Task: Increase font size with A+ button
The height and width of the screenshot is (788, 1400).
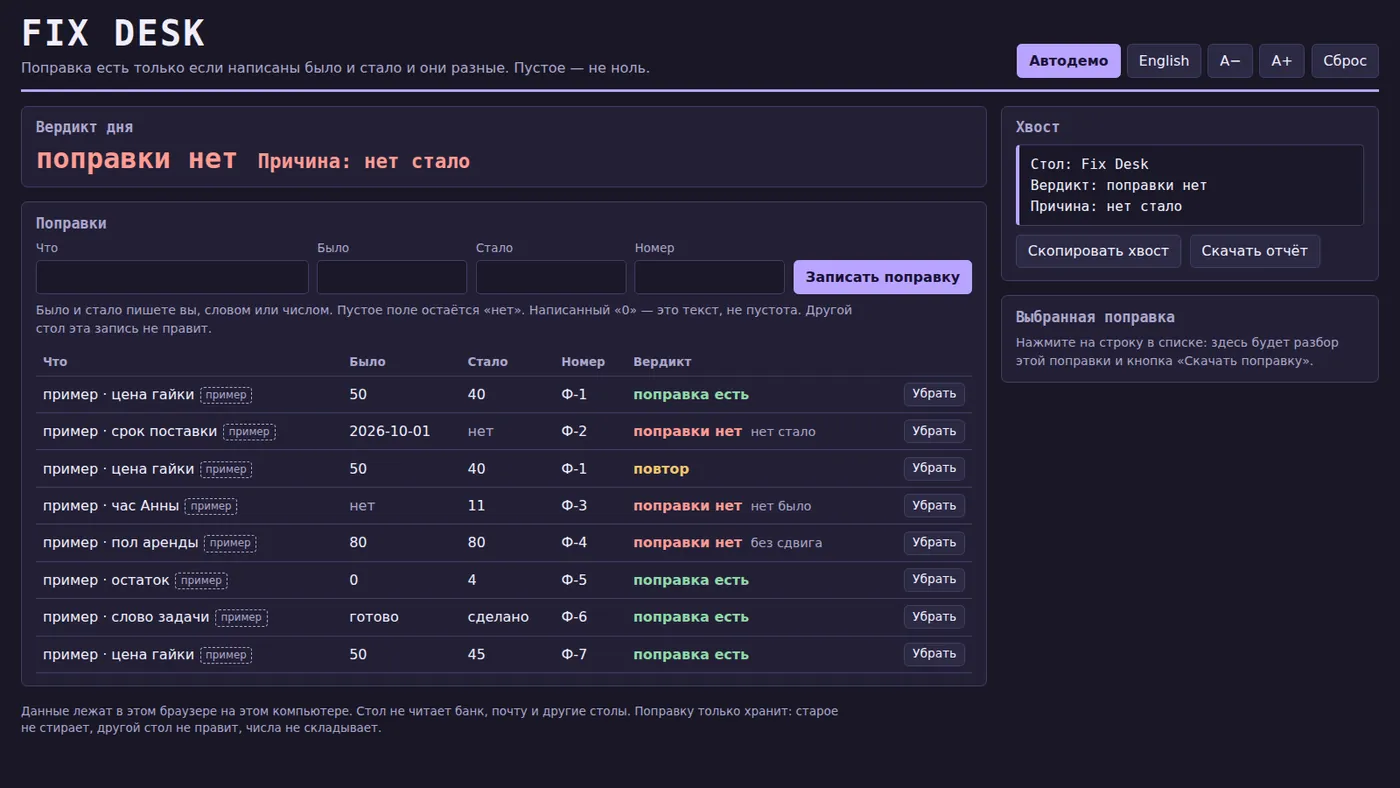Action: coord(1281,61)
